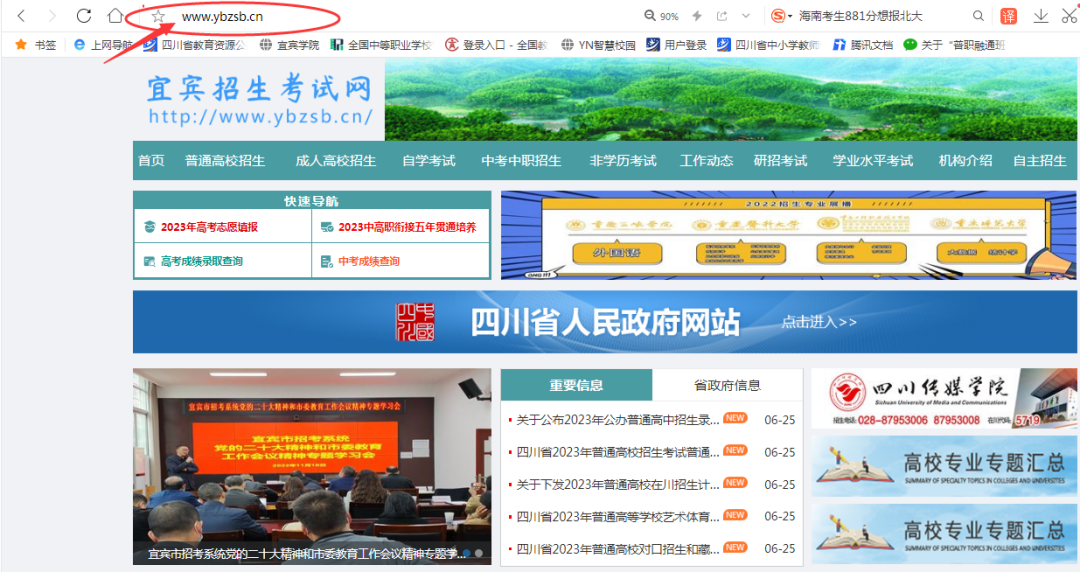Expand the address bar dropdown chevron
This screenshot has width=1080, height=572.
pos(746,16)
